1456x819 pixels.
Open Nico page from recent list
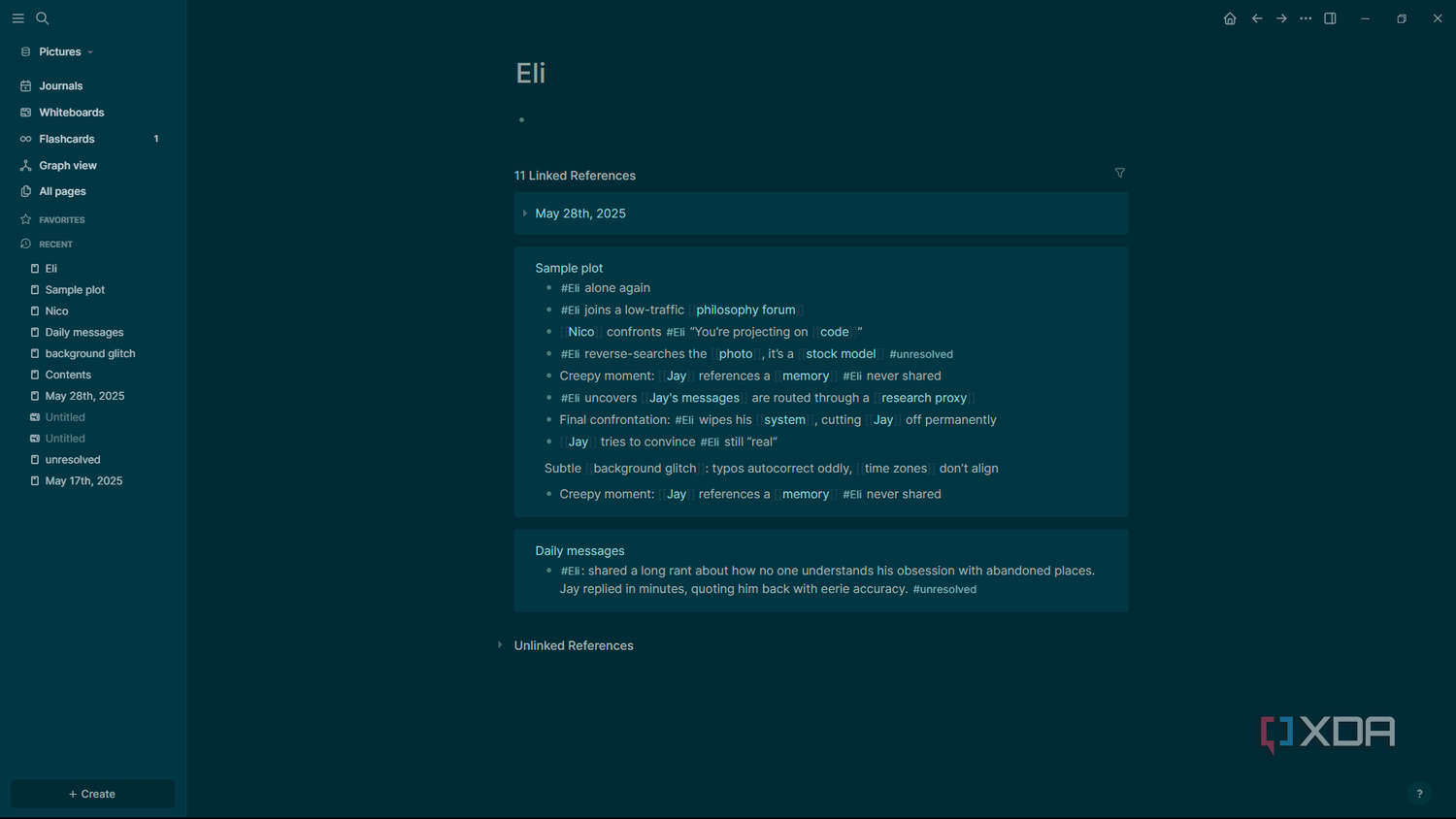(56, 311)
